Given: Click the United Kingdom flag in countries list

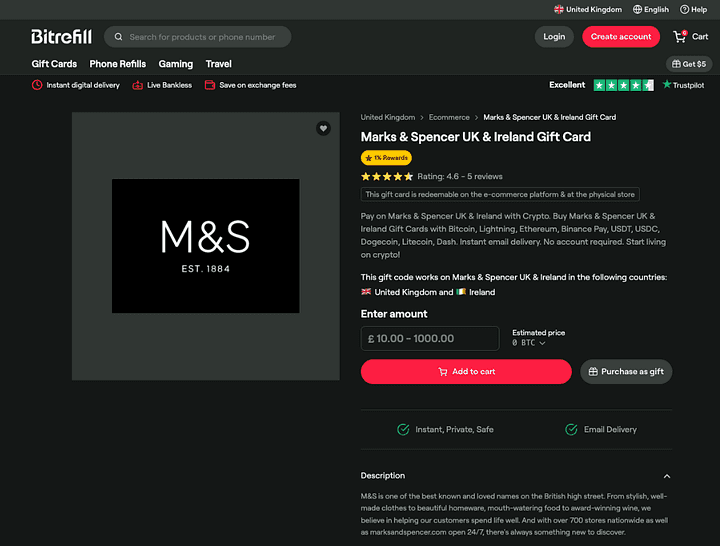Looking at the screenshot, I should pos(366,292).
